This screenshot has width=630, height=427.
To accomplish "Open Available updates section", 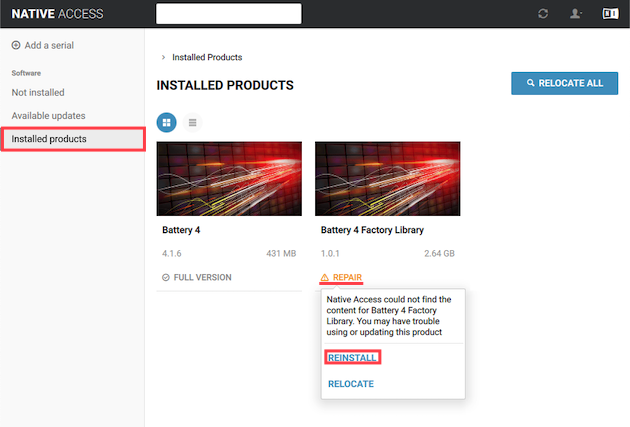I will (x=48, y=116).
